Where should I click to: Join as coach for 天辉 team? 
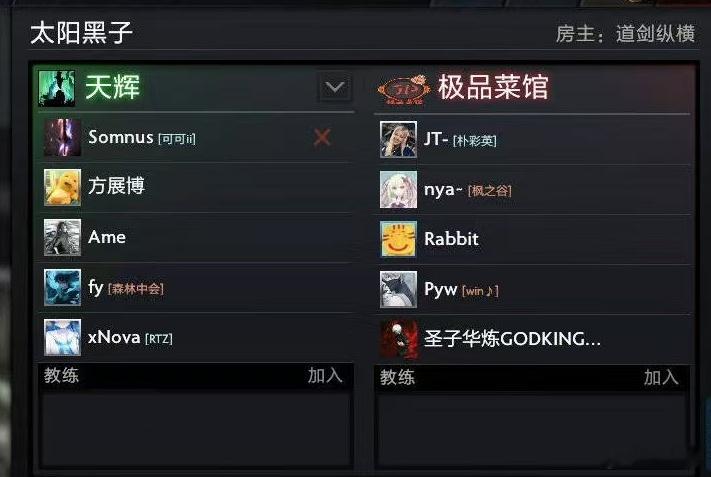point(325,375)
